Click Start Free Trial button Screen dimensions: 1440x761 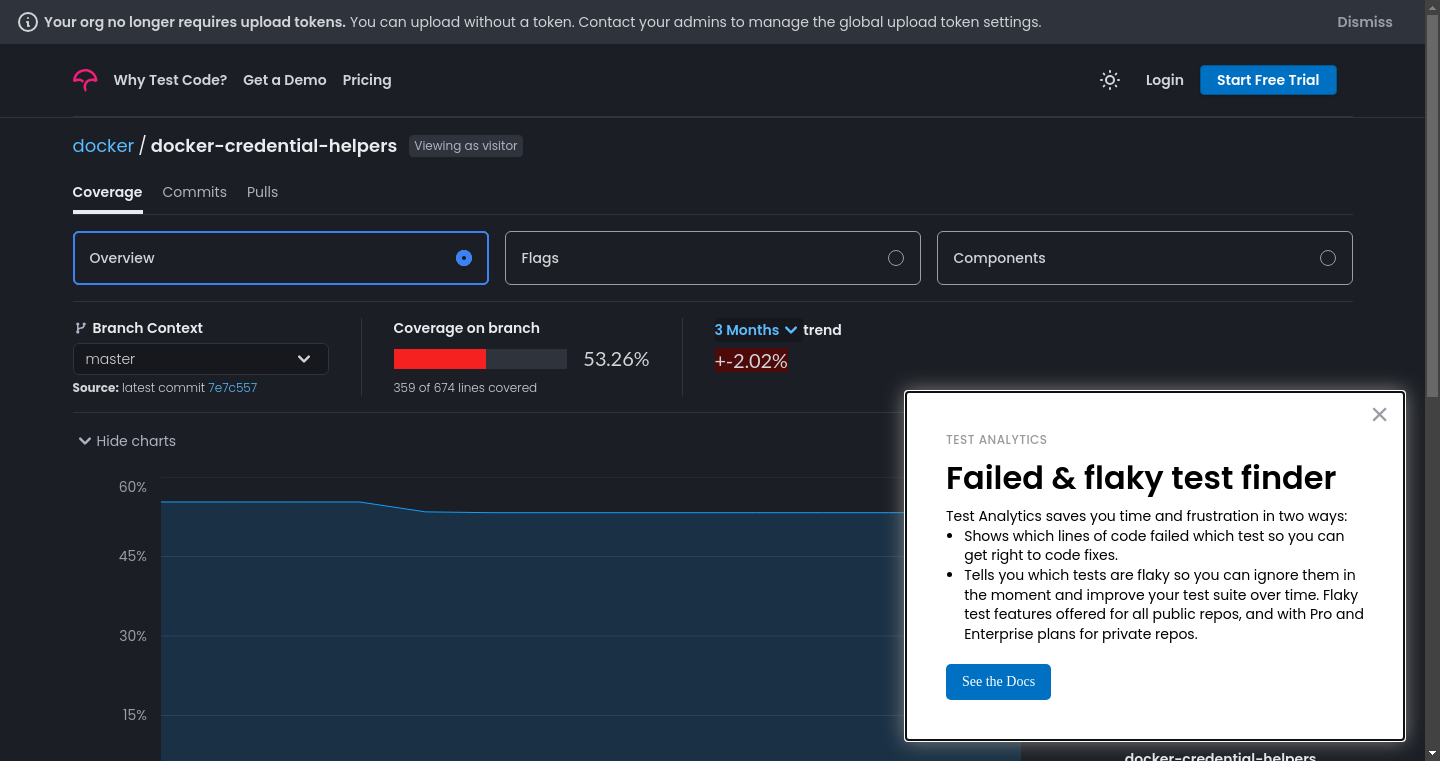1268,80
